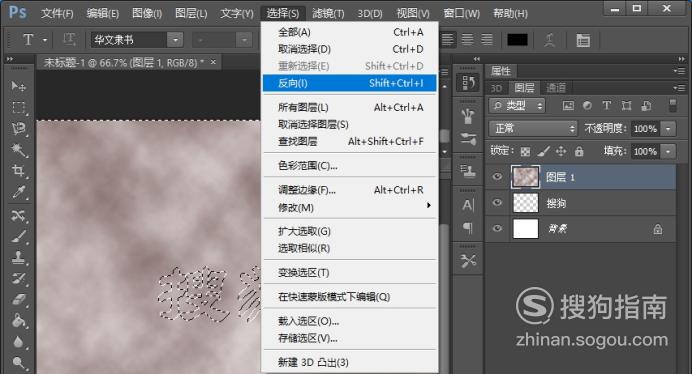This screenshot has width=692, height=374.
Task: Toggle lock all
Action: [579, 151]
